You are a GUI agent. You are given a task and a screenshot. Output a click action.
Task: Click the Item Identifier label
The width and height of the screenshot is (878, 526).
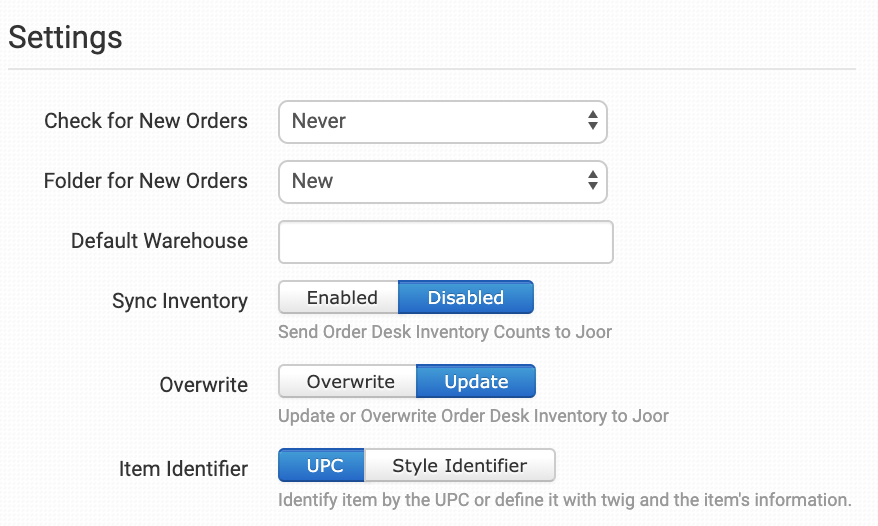(183, 469)
